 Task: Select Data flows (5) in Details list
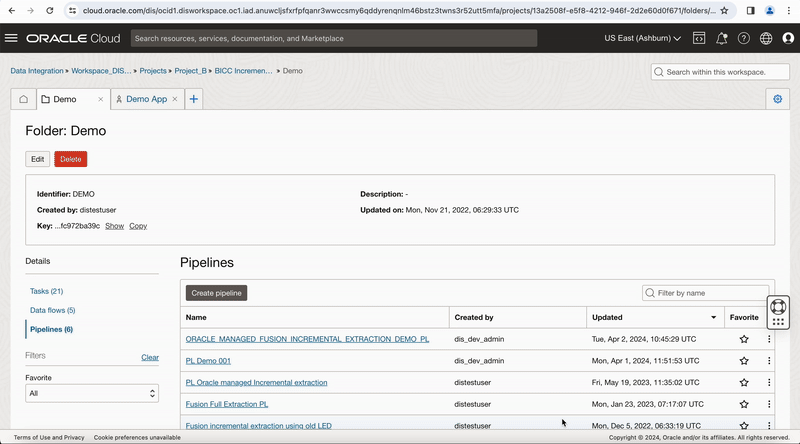click(x=53, y=310)
